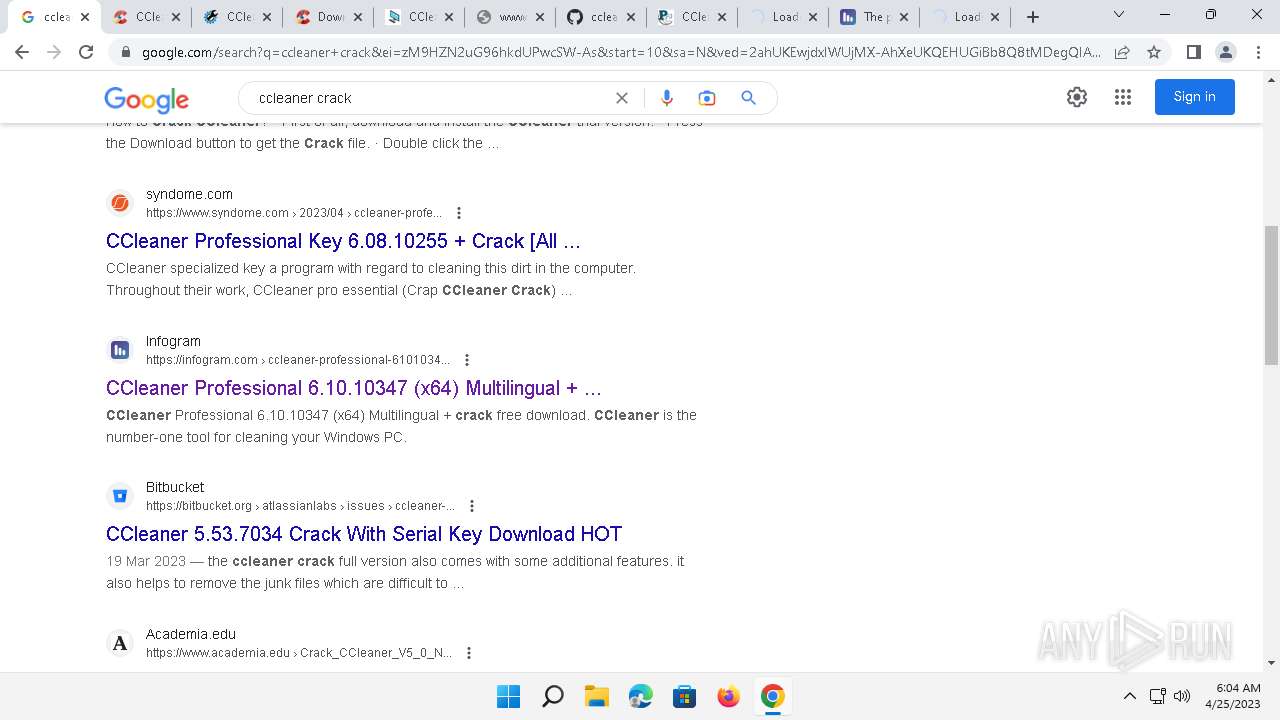Open Chrome three-dot menu
1280x720 pixels.
pos(1256,52)
